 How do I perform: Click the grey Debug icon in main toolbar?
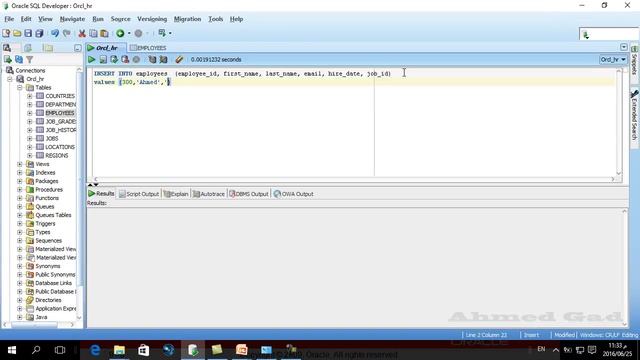click(138, 33)
